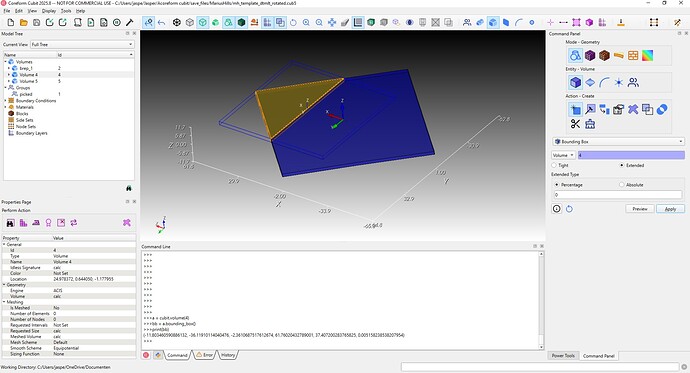Image resolution: width=690 pixels, height=373 pixels.
Task: Click the Zoom In magnifier icon
Action: [x=306, y=22]
